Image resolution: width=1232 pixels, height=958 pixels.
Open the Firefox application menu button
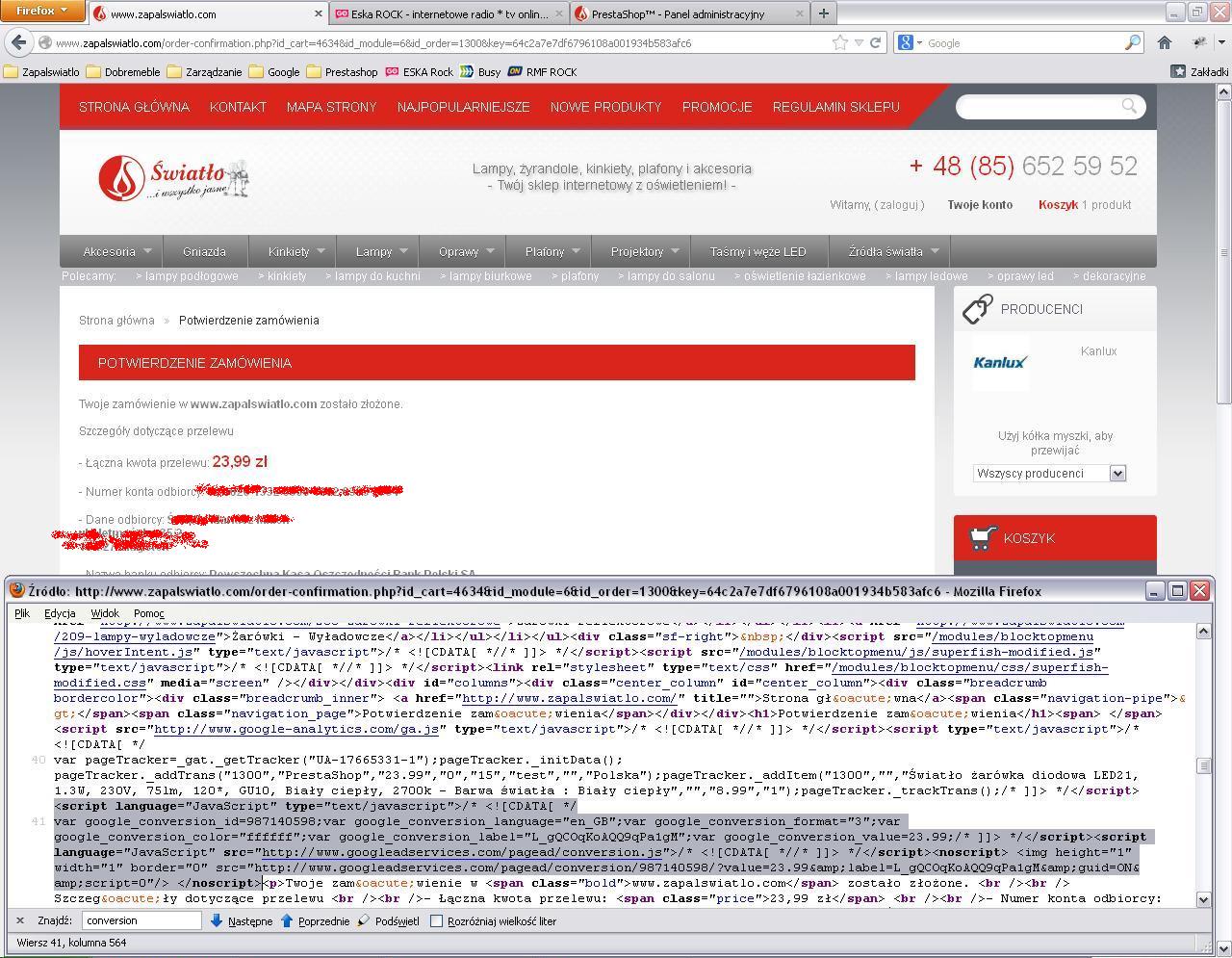coord(41,11)
